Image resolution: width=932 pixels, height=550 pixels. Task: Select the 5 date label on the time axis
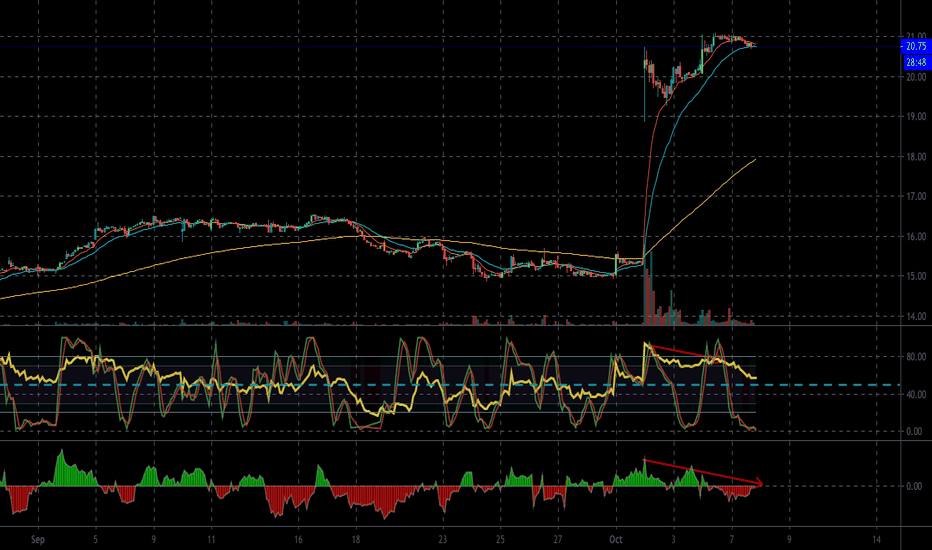pos(95,540)
